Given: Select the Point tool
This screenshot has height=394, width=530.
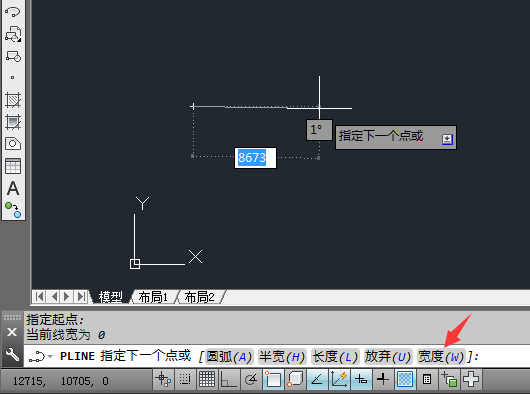Looking at the screenshot, I should point(13,77).
